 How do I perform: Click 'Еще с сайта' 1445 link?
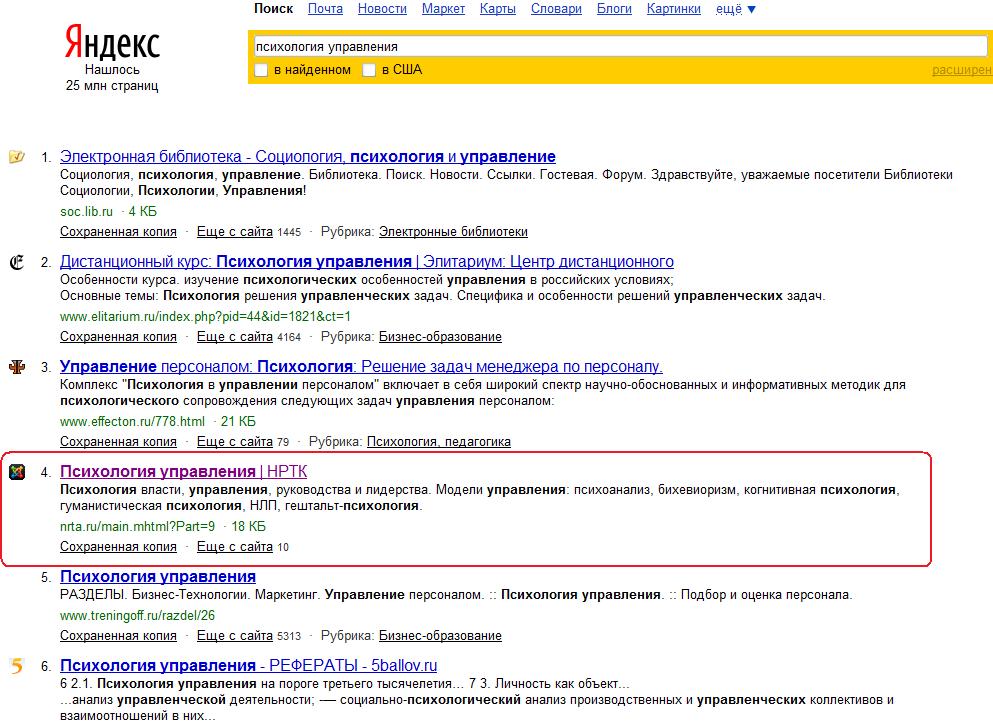[x=235, y=232]
